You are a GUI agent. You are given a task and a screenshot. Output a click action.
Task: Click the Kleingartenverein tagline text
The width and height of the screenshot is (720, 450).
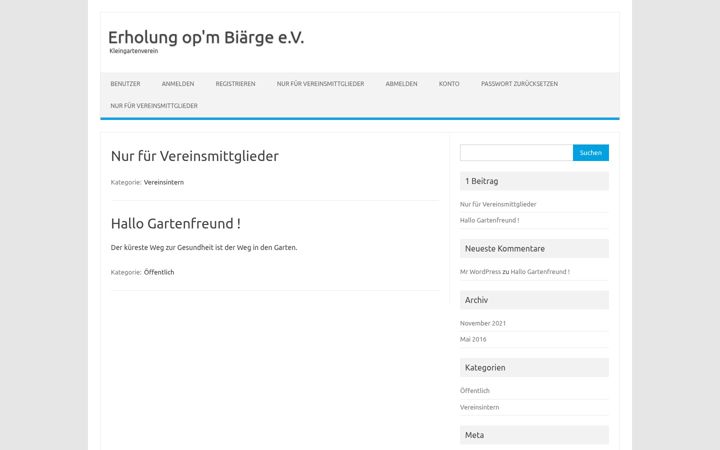(134, 51)
